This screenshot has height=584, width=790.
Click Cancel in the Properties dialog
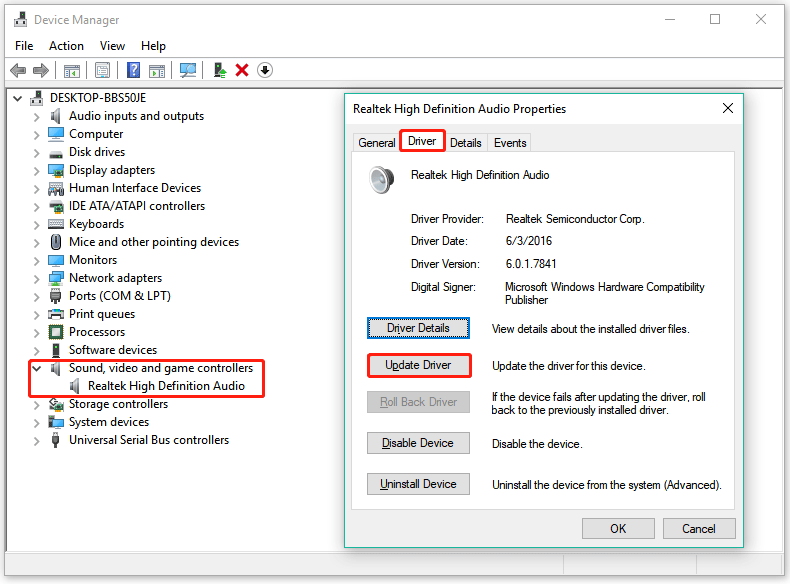coord(699,529)
